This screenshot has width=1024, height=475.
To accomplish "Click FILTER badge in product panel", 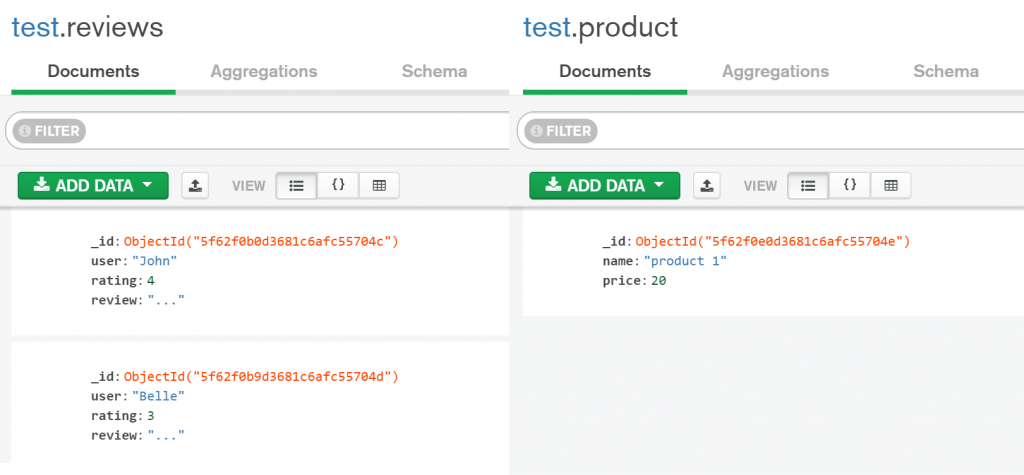I will click(561, 131).
